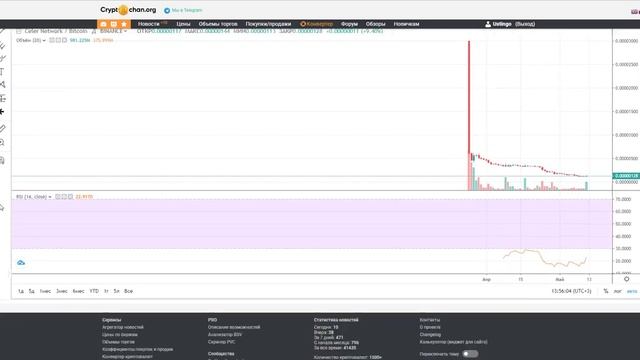Open the Конвертор menu item
The width and height of the screenshot is (640, 360).
click(x=316, y=24)
